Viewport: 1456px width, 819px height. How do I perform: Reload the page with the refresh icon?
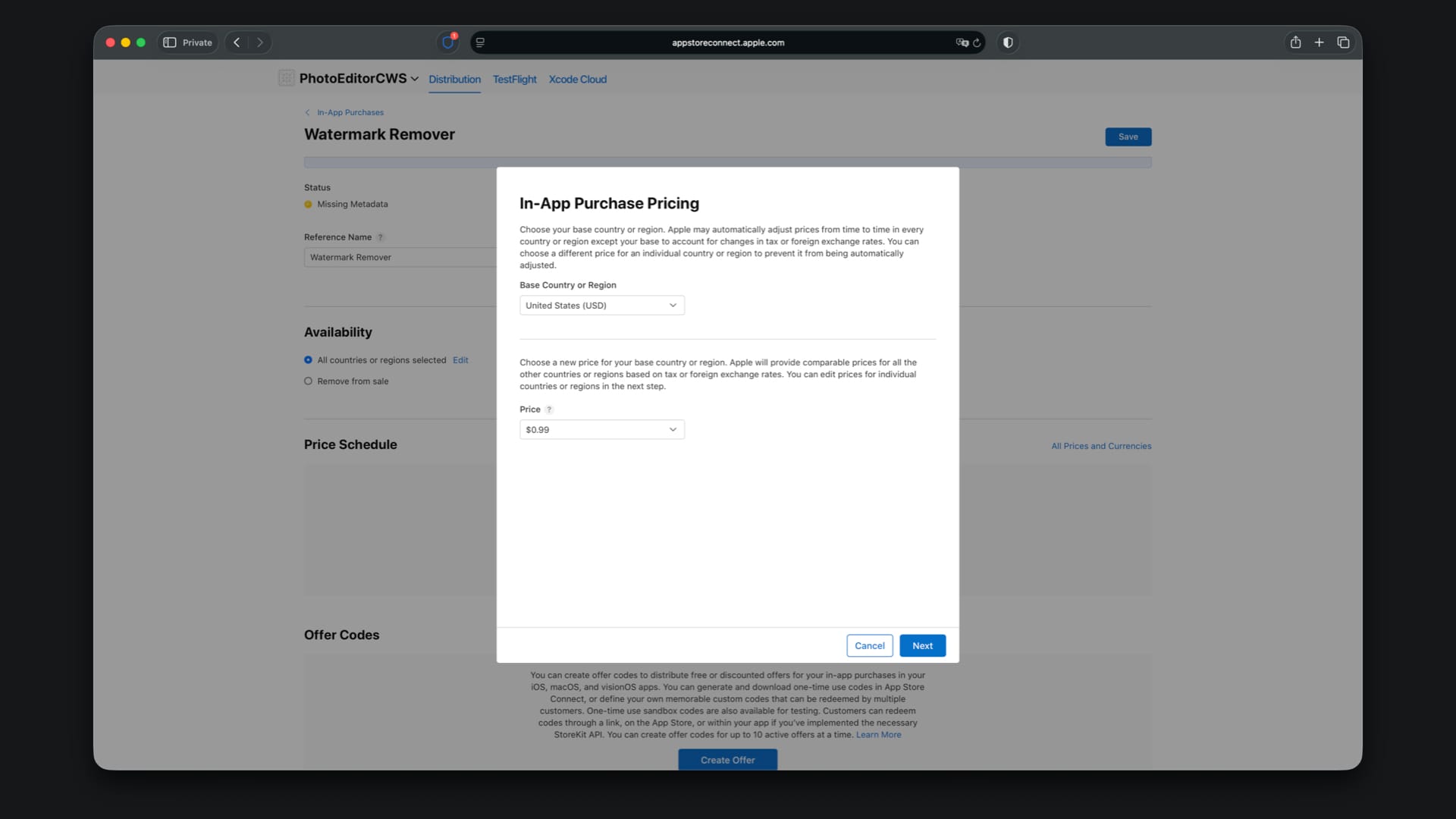(x=977, y=42)
